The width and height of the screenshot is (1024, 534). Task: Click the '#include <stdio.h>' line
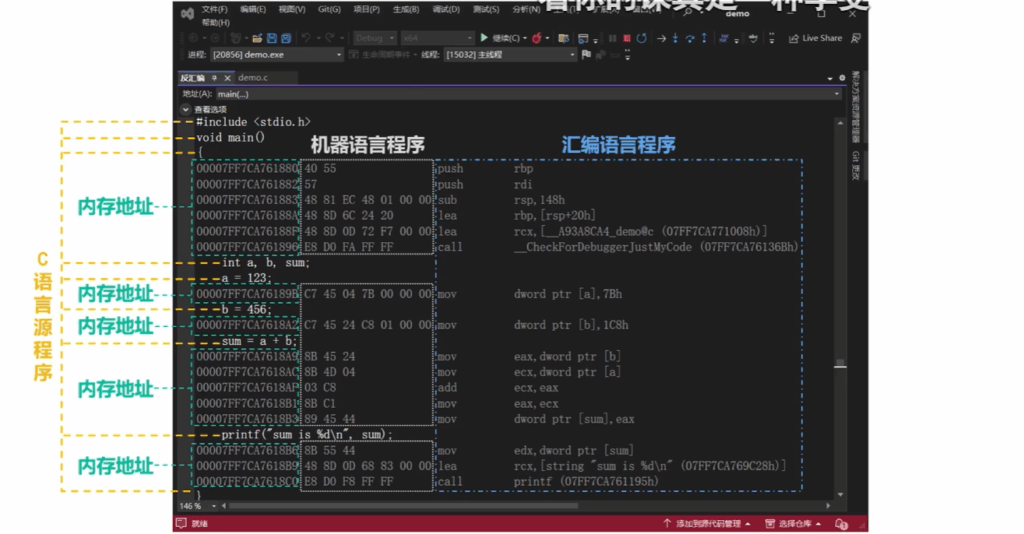(253, 122)
